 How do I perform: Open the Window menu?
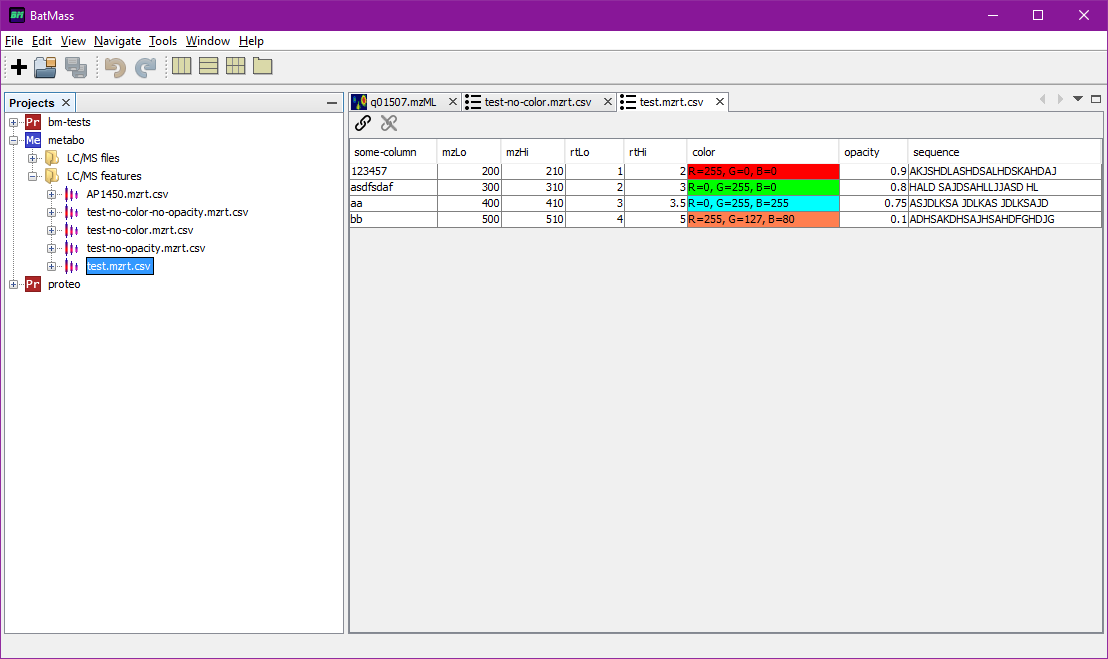point(208,41)
